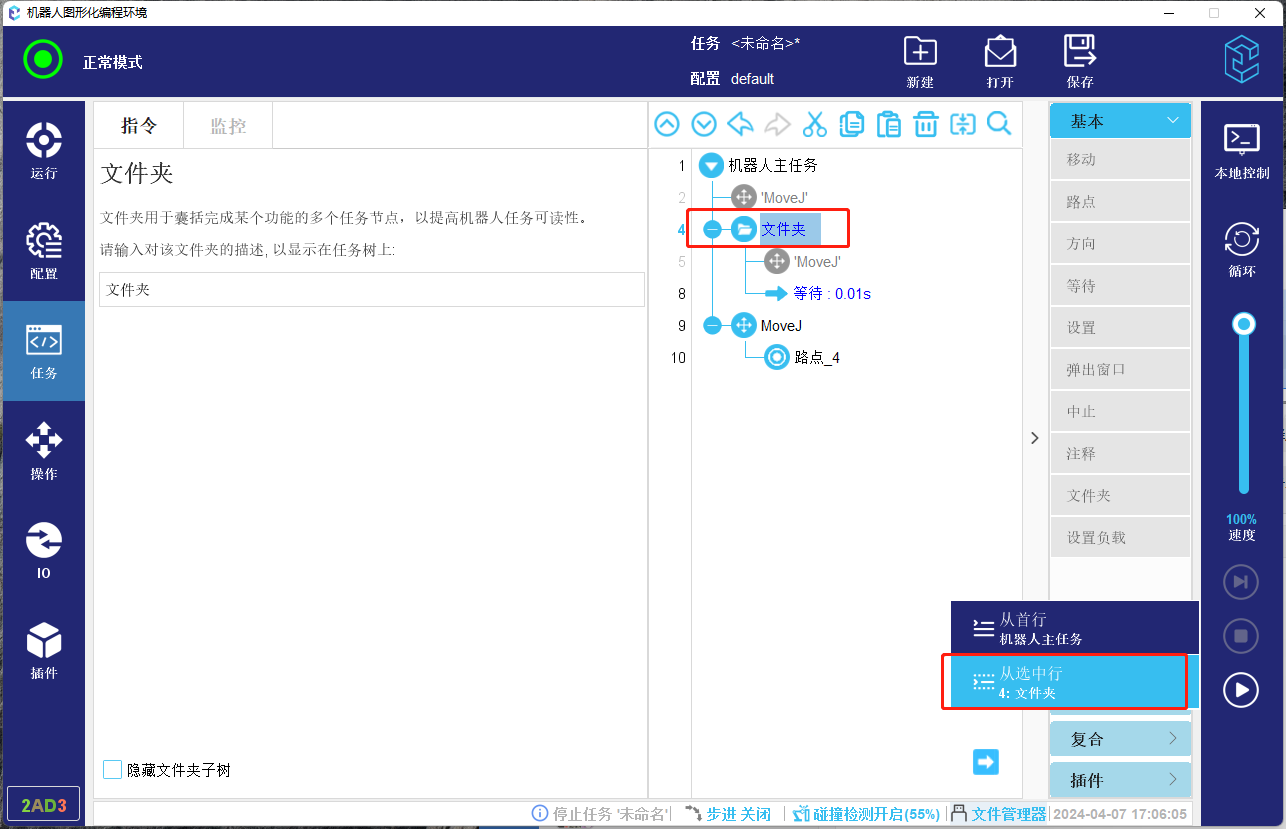1286x829 pixels.
Task: Click the scissors cut icon in toolbar
Action: click(815, 124)
